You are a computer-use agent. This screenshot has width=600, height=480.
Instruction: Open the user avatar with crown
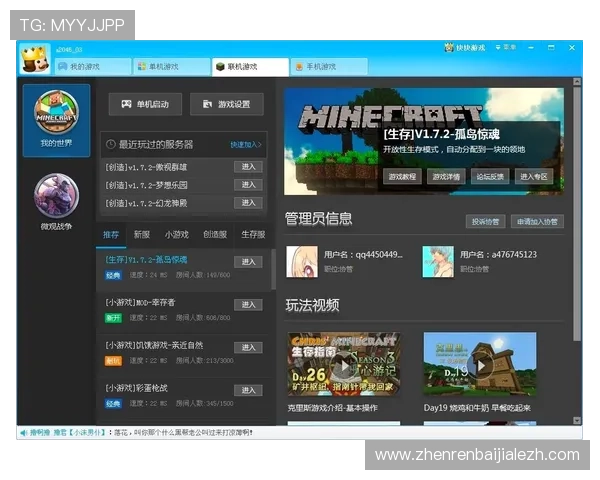(35, 59)
